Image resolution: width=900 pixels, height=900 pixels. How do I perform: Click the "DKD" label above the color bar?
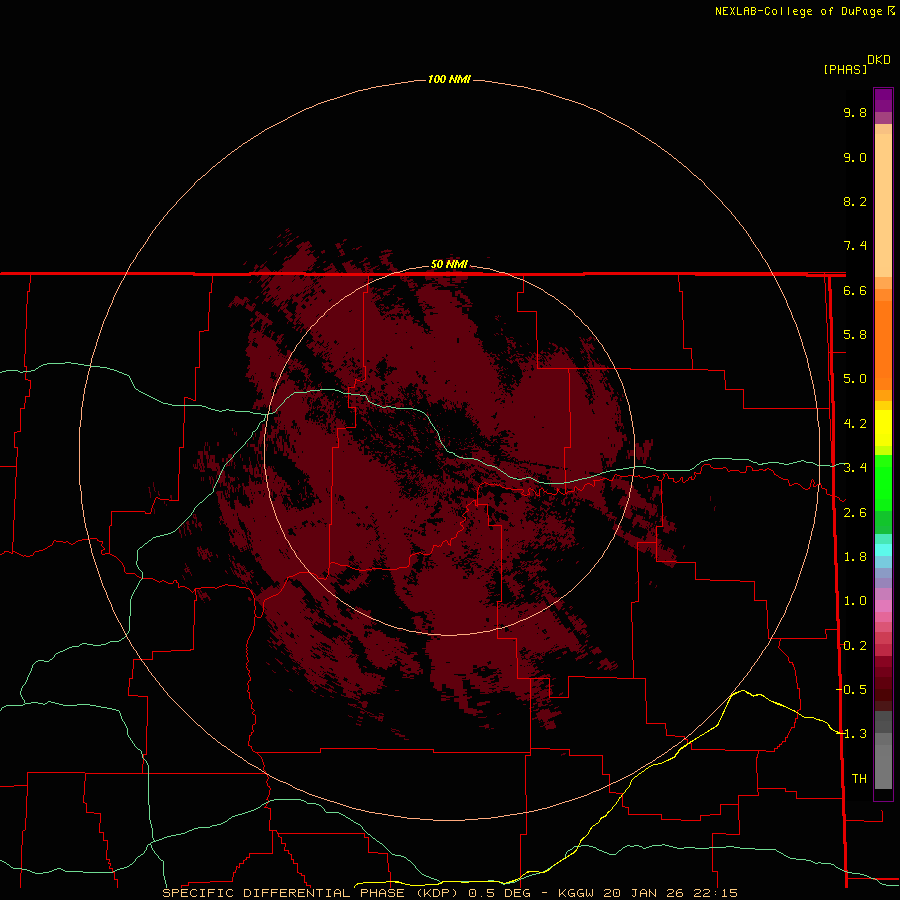click(879, 59)
